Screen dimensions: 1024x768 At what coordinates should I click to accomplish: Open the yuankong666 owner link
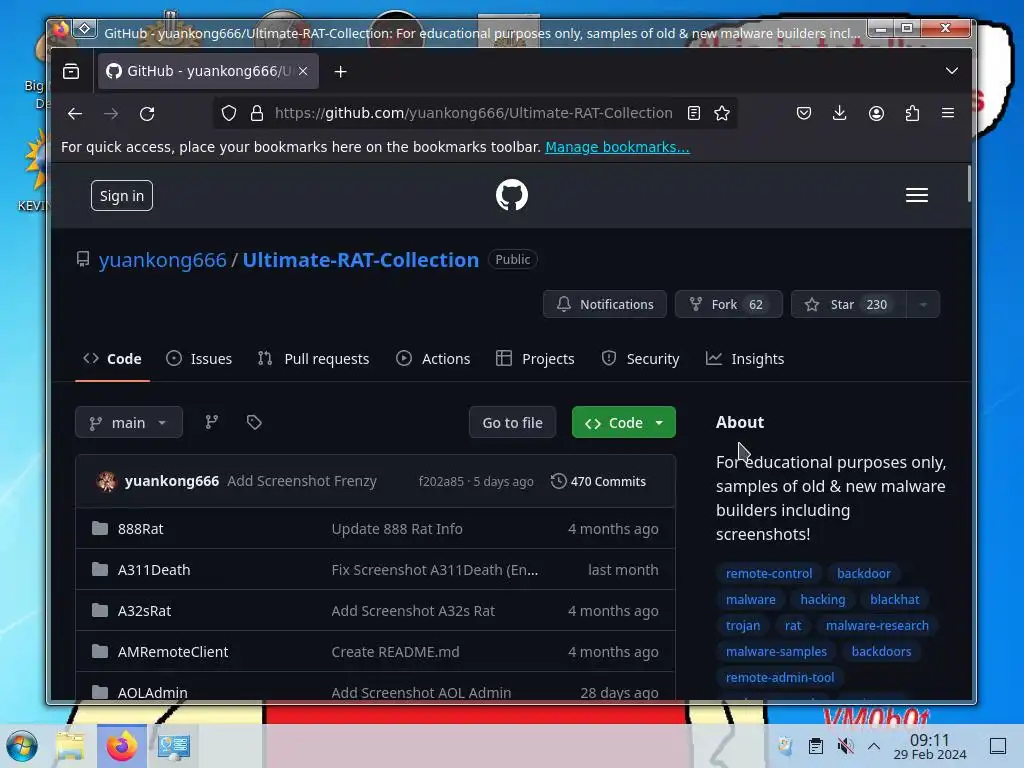pos(163,260)
